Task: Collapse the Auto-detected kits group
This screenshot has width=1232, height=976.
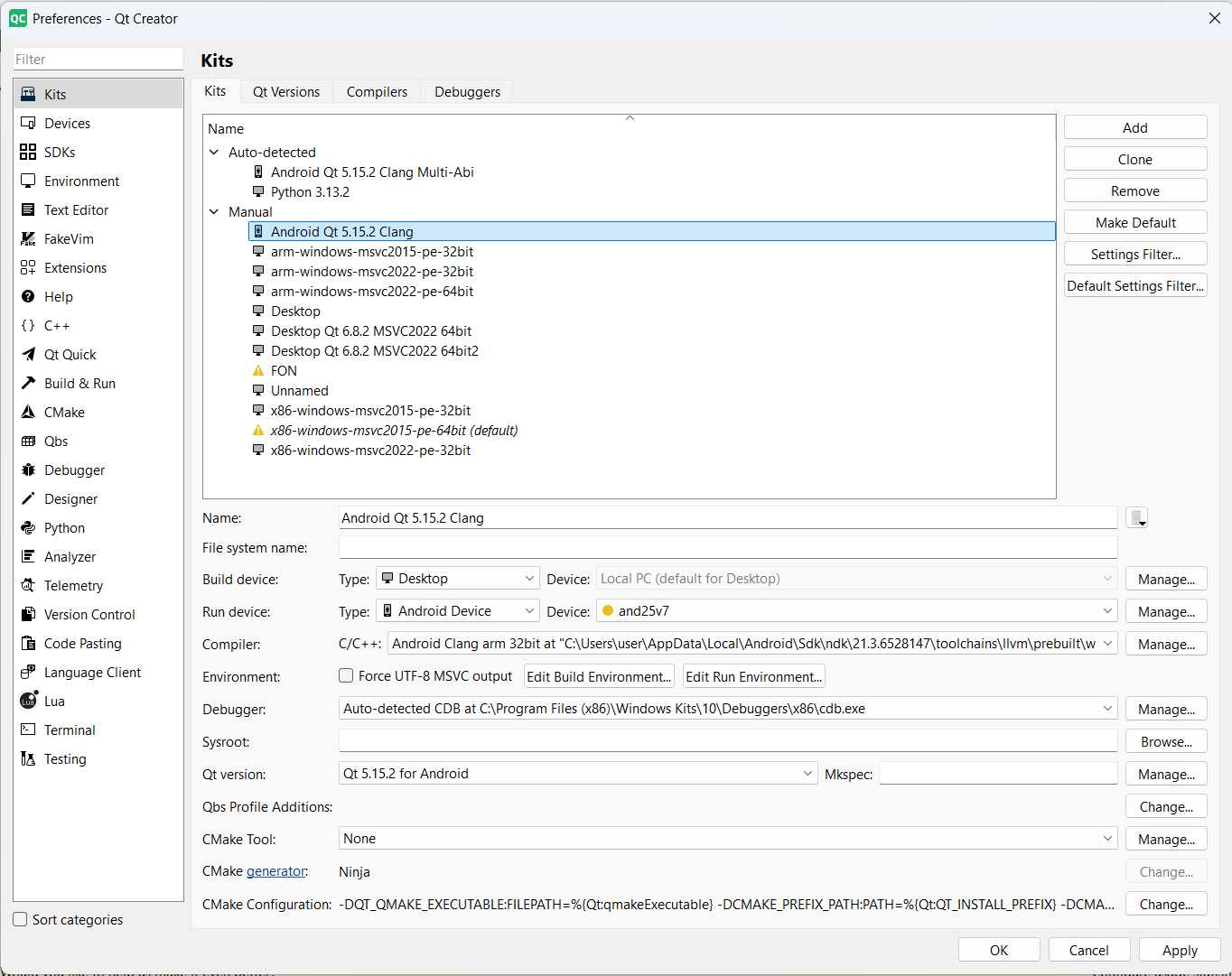Action: click(x=214, y=152)
